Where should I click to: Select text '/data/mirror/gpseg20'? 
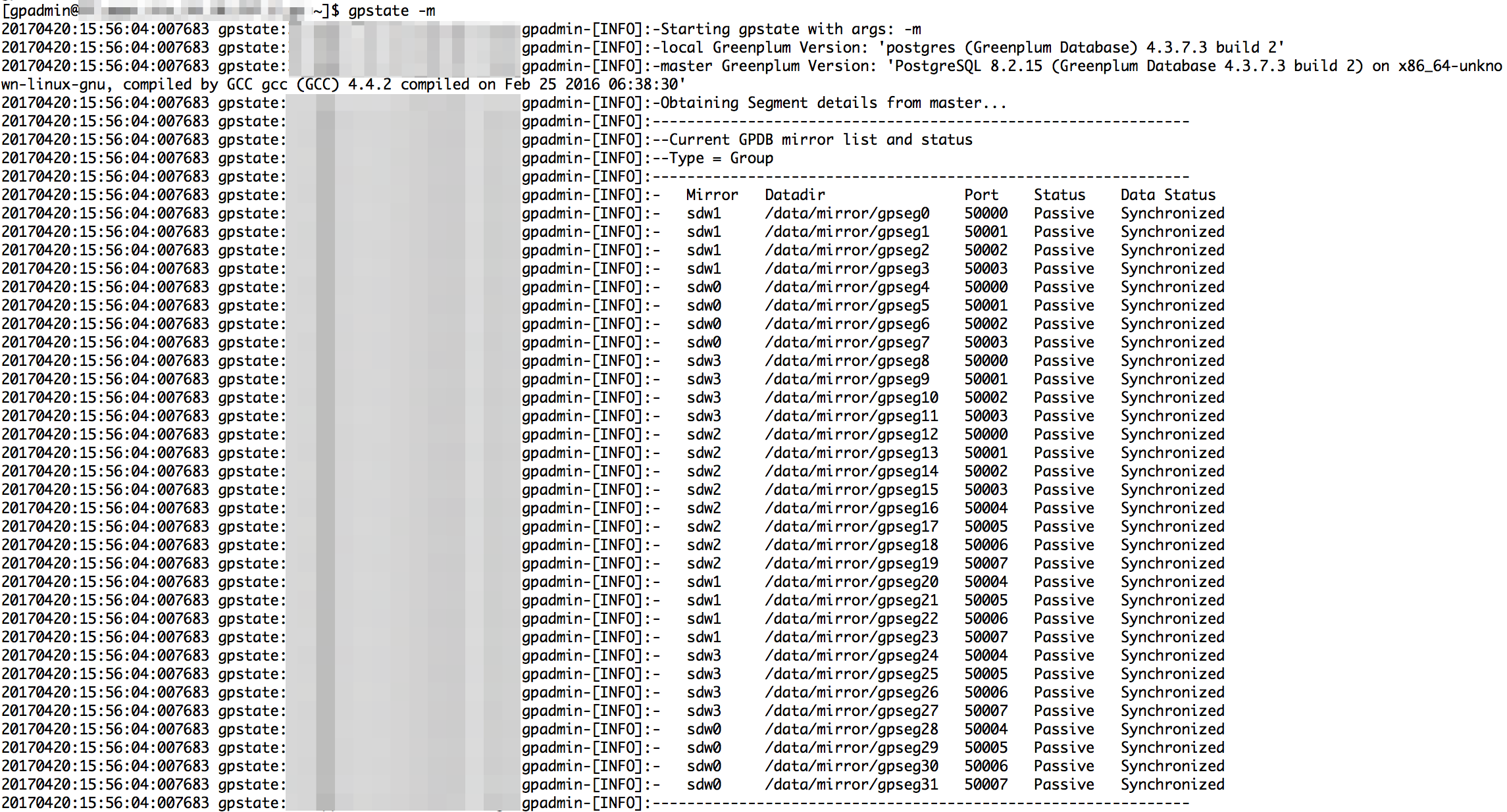(852, 582)
